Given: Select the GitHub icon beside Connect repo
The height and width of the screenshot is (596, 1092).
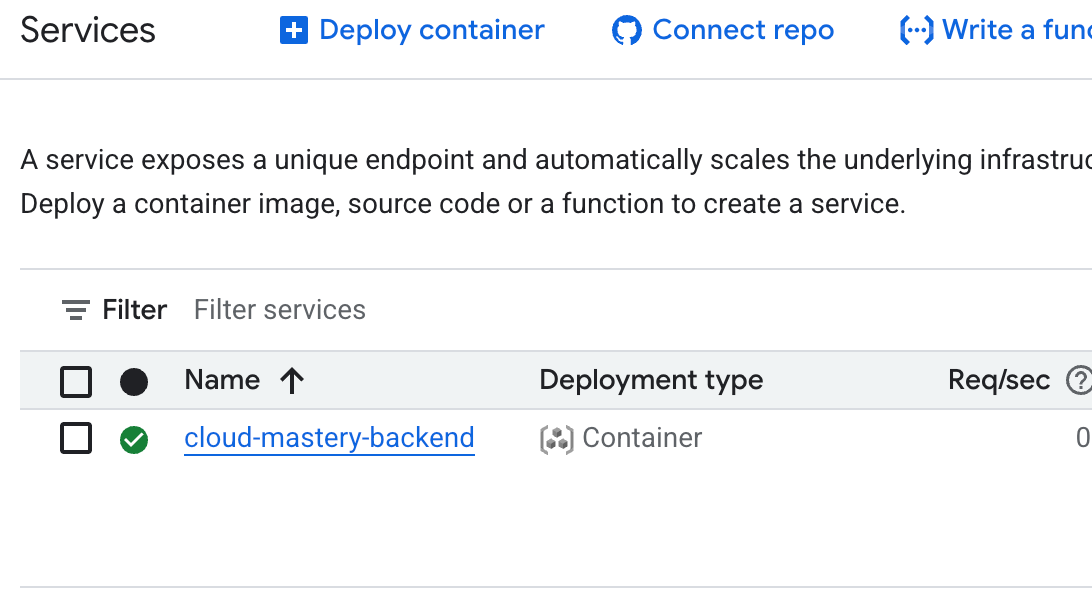Looking at the screenshot, I should click(626, 30).
